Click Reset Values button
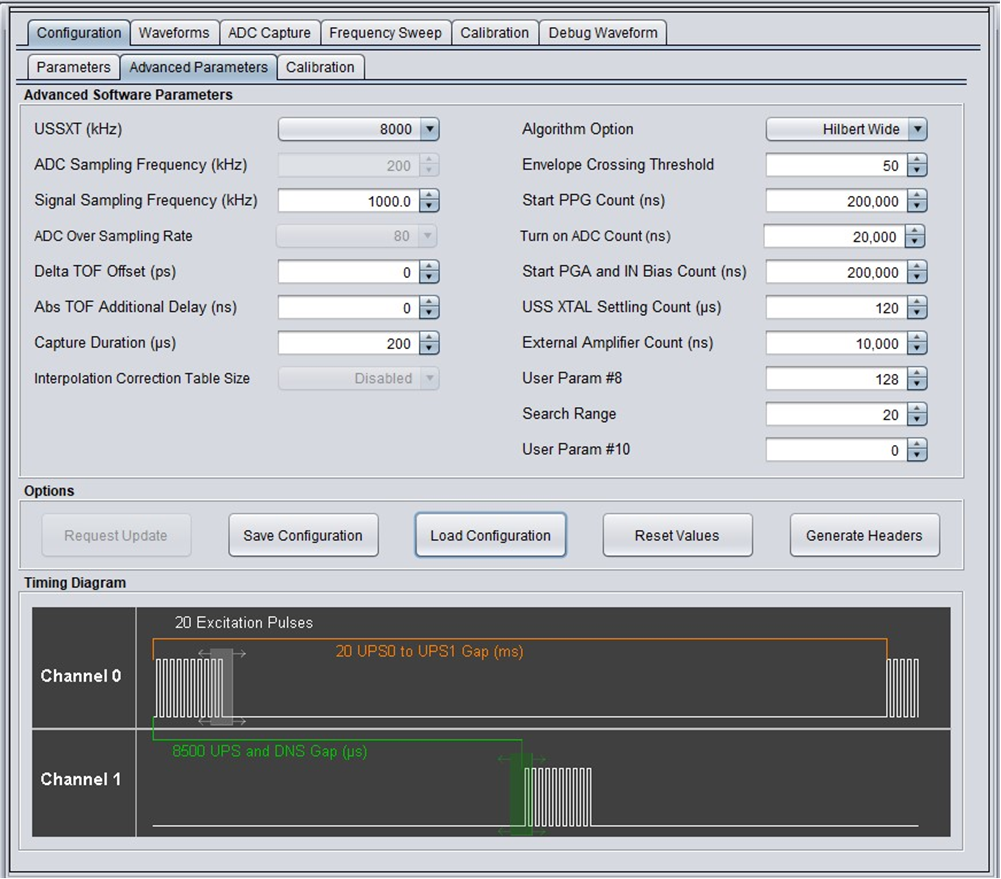This screenshot has width=1001, height=879. coord(677,536)
